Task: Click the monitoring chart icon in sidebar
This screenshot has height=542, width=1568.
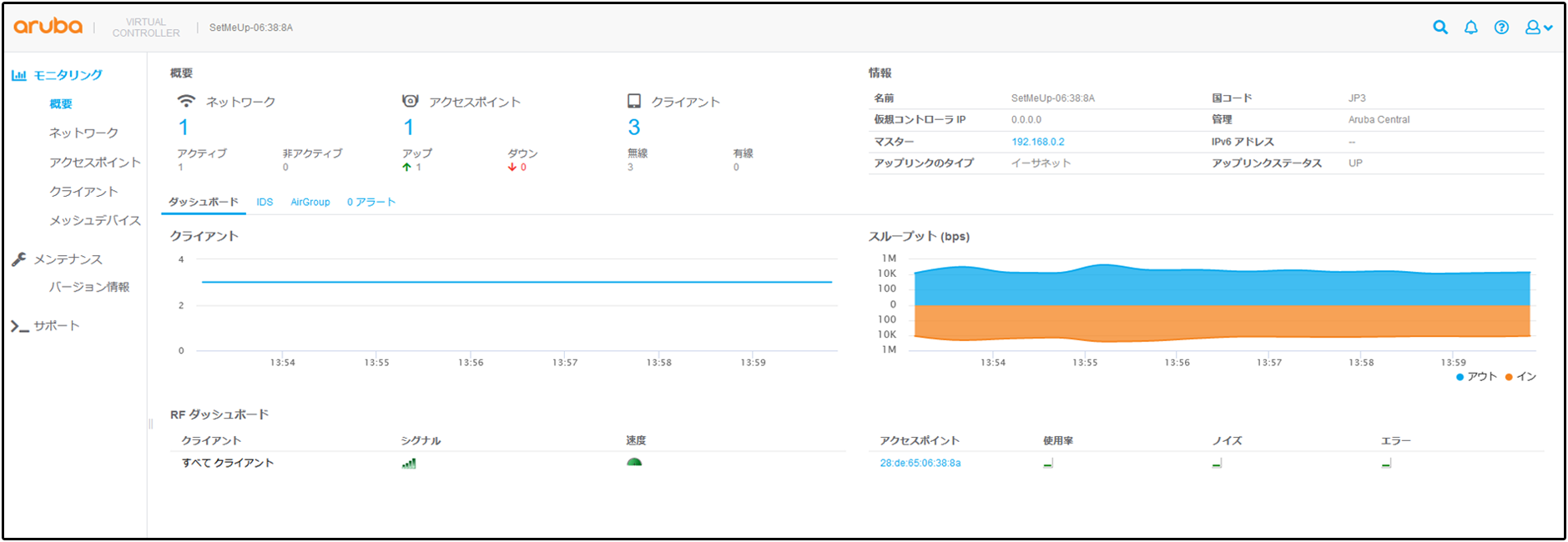Action: 19,75
